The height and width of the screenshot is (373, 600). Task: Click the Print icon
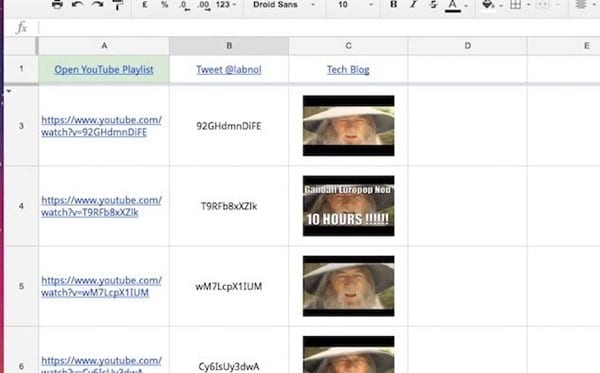(x=57, y=5)
